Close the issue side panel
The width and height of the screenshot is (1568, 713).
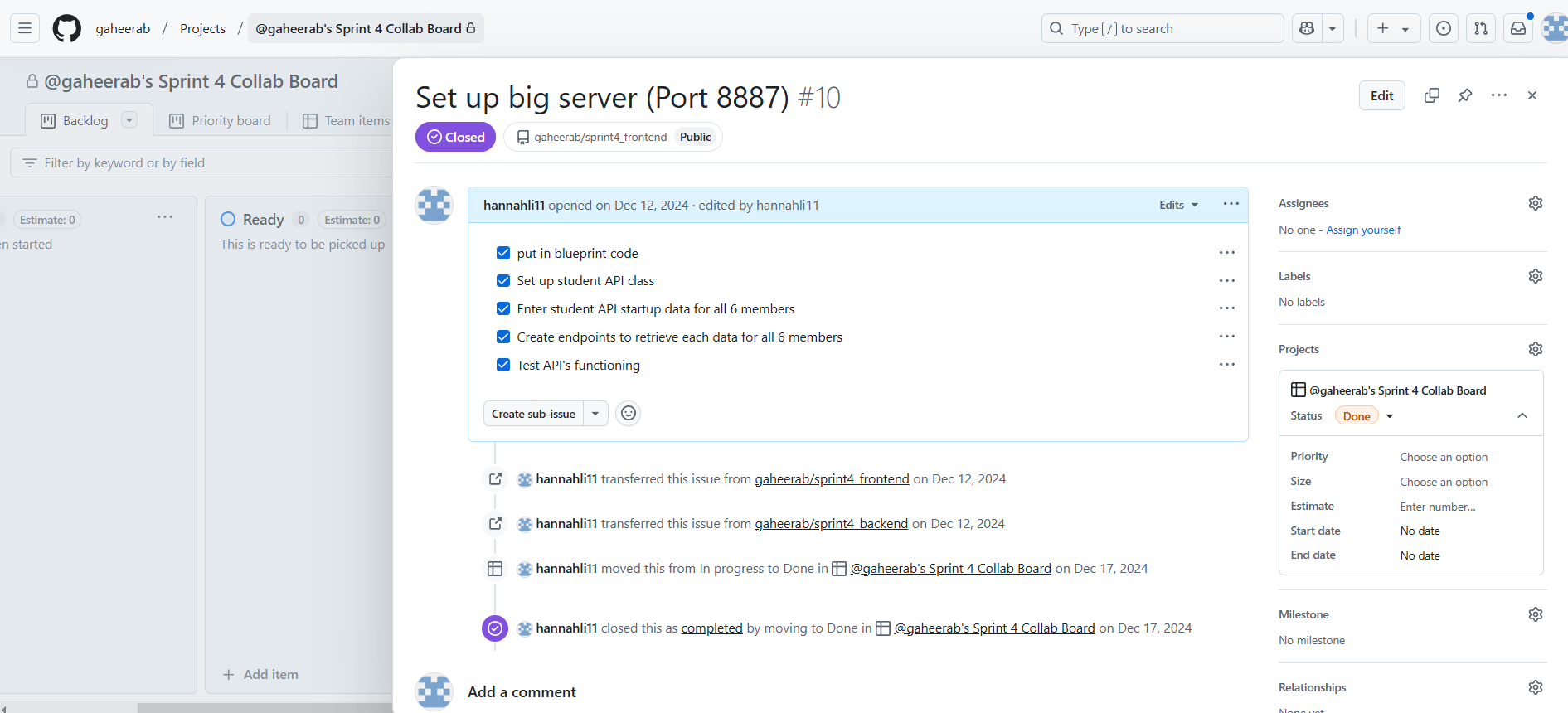coord(1532,95)
